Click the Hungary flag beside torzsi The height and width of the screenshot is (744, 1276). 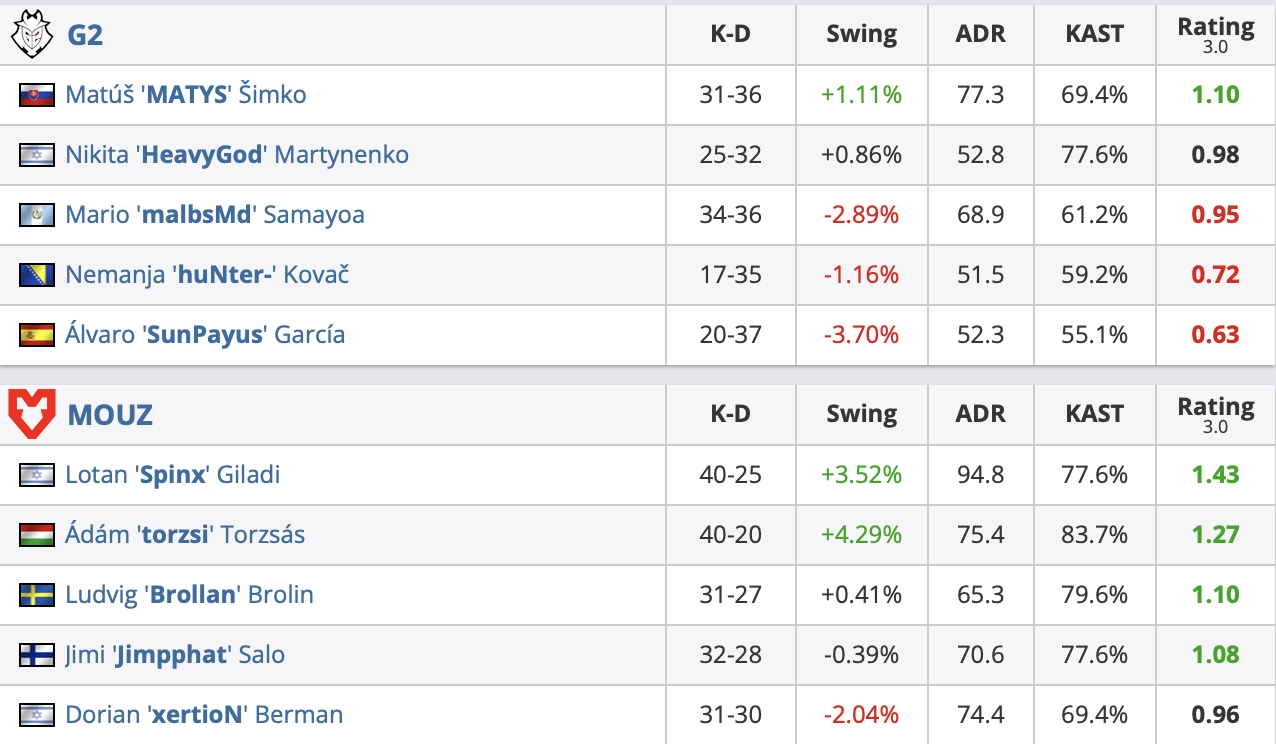point(37,535)
